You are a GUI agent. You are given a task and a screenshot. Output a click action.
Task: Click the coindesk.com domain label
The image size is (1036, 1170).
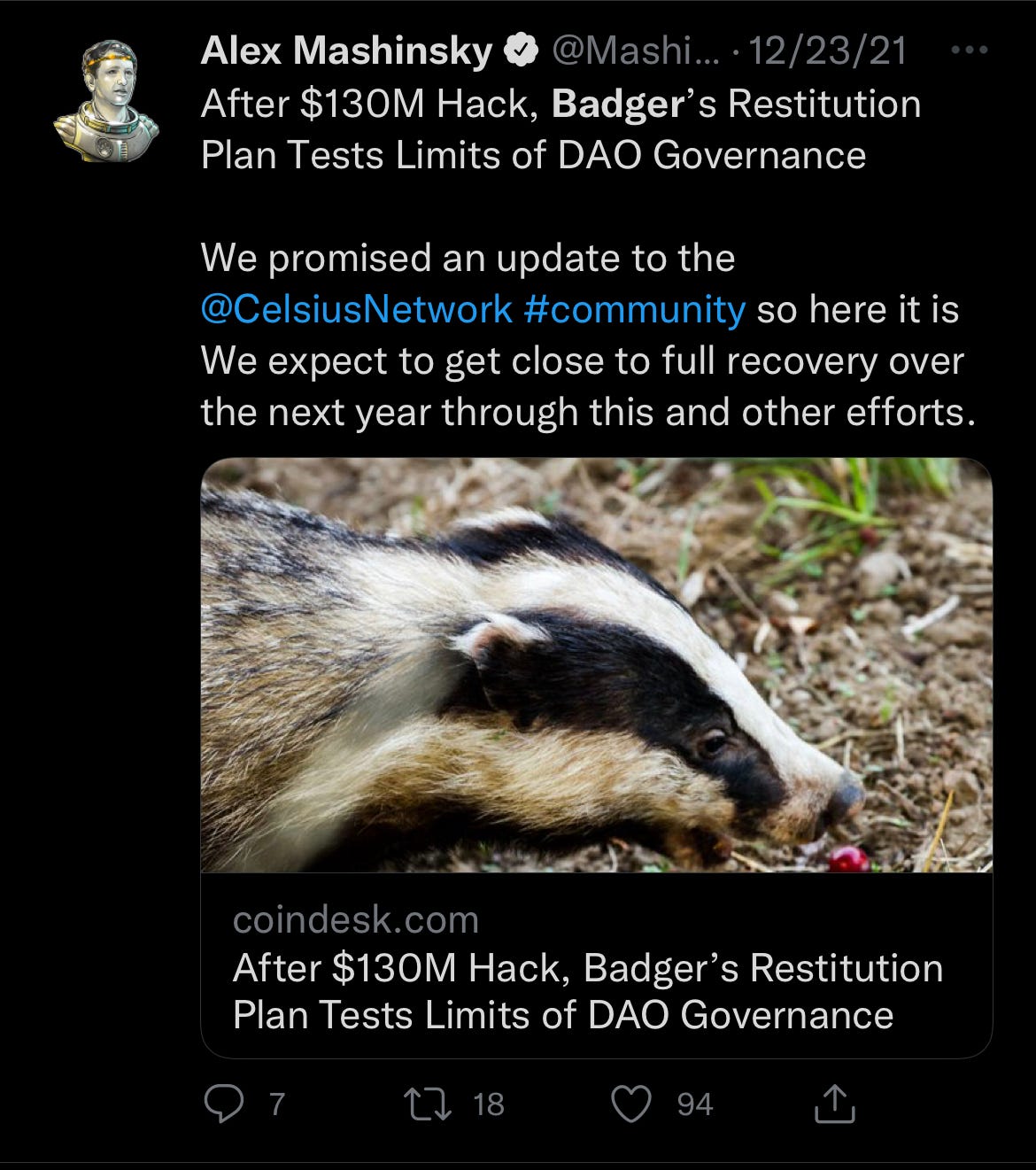356,920
